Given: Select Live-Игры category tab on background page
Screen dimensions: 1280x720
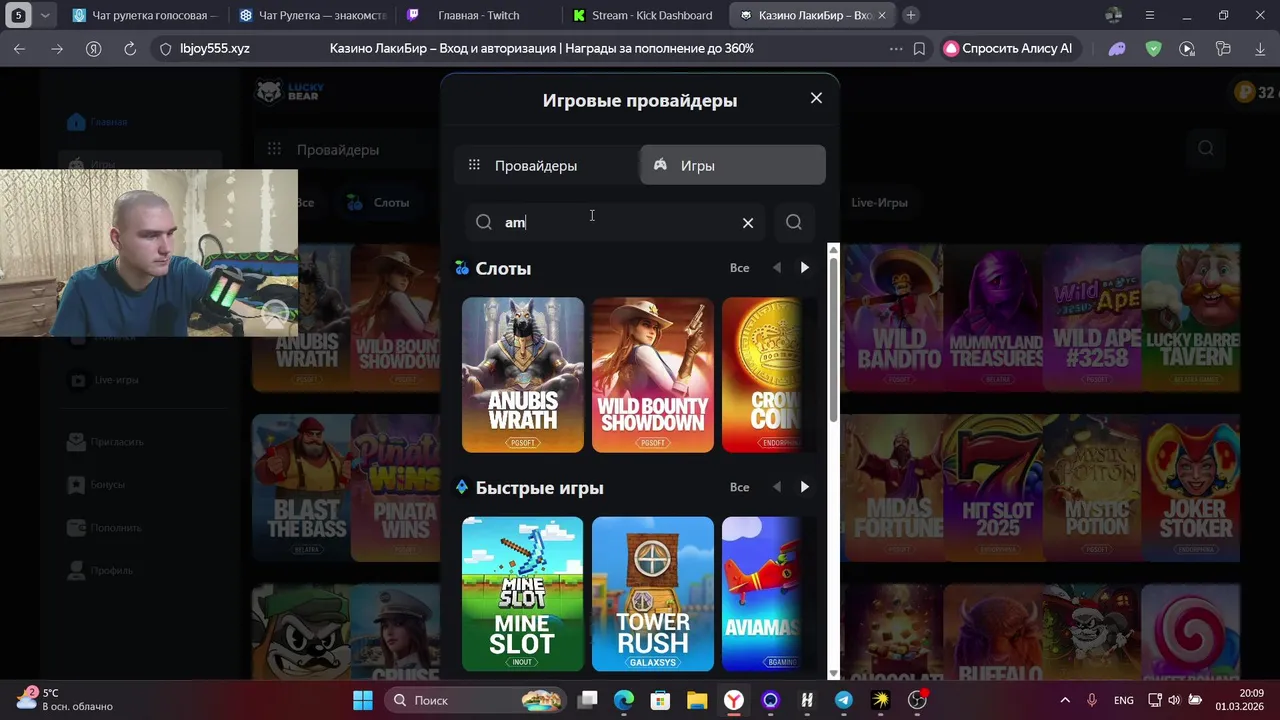Looking at the screenshot, I should point(880,202).
